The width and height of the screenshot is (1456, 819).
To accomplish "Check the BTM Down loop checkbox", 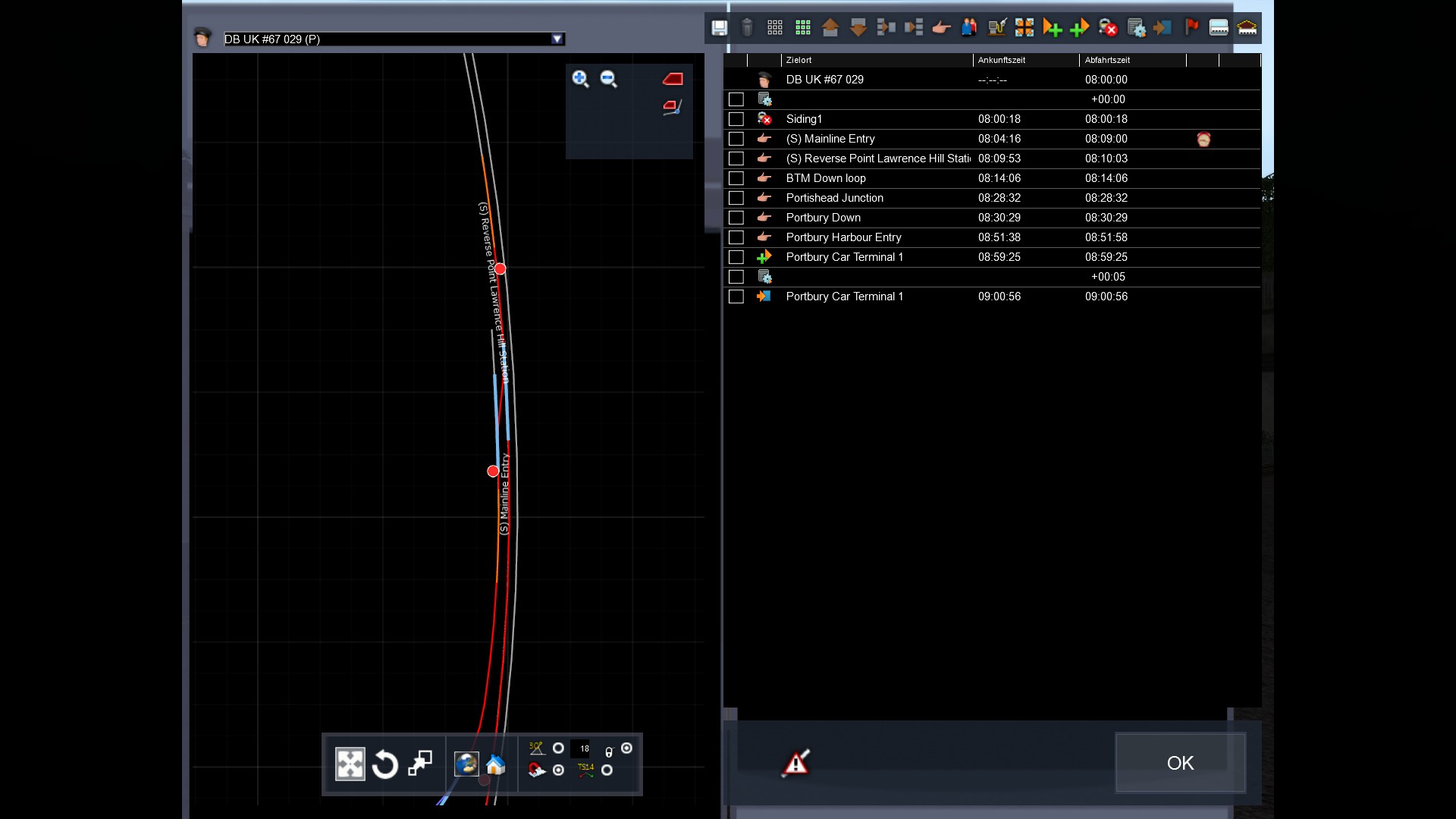I will click(x=736, y=178).
